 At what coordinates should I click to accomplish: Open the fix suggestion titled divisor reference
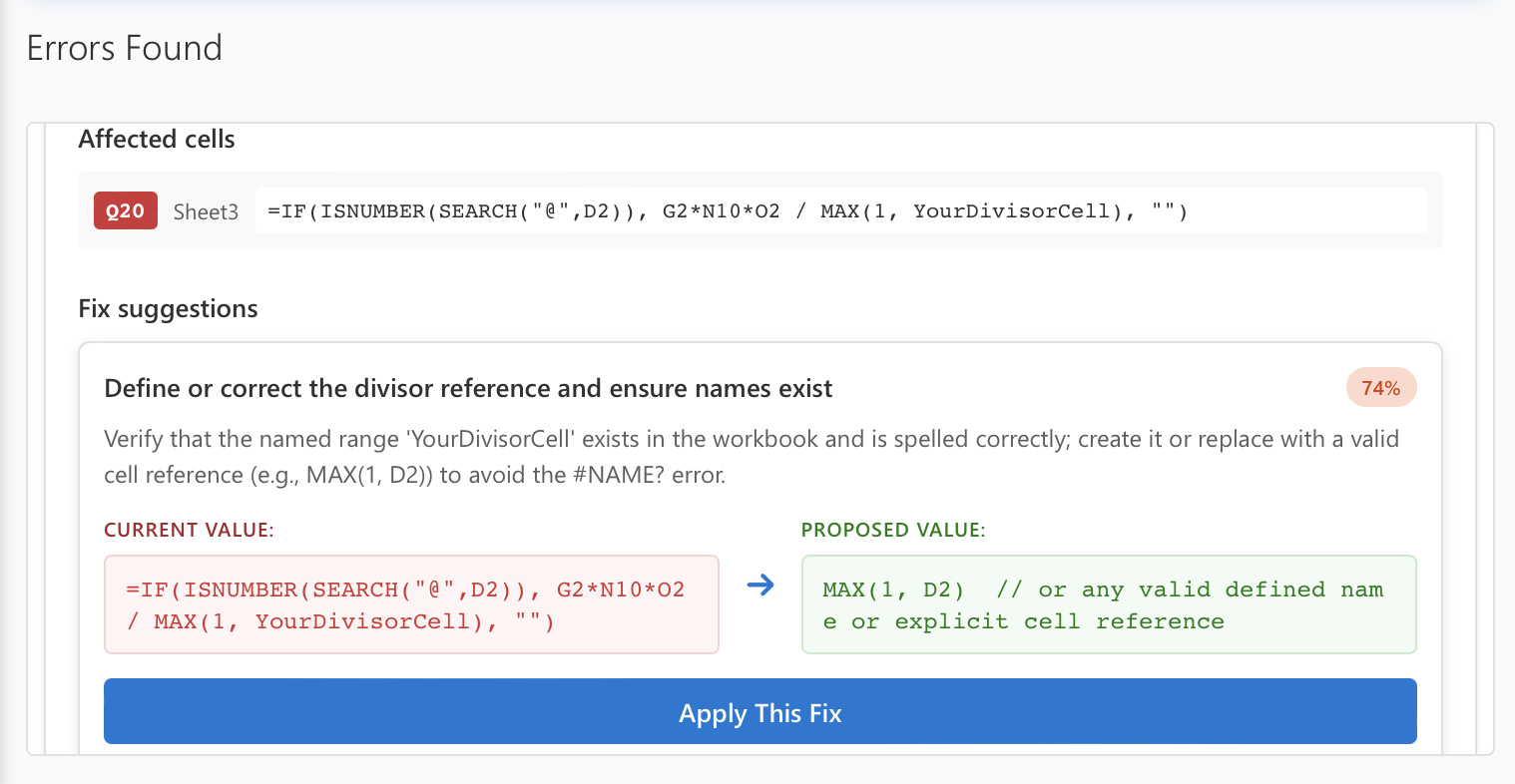[x=468, y=388]
